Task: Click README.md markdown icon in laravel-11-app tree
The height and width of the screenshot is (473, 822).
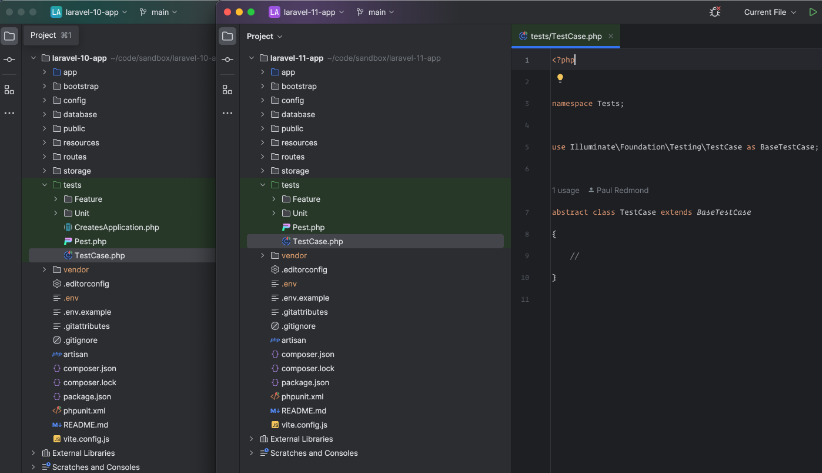Action: click(x=275, y=411)
